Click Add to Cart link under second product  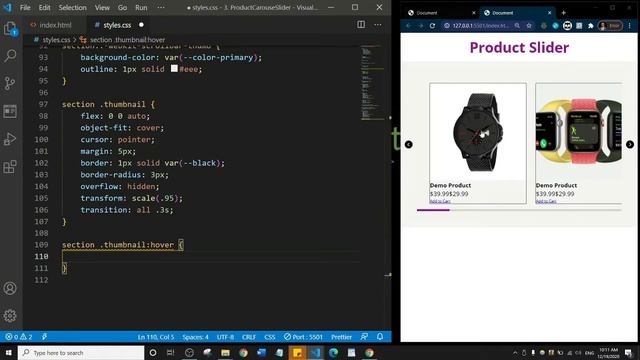[x=546, y=201]
